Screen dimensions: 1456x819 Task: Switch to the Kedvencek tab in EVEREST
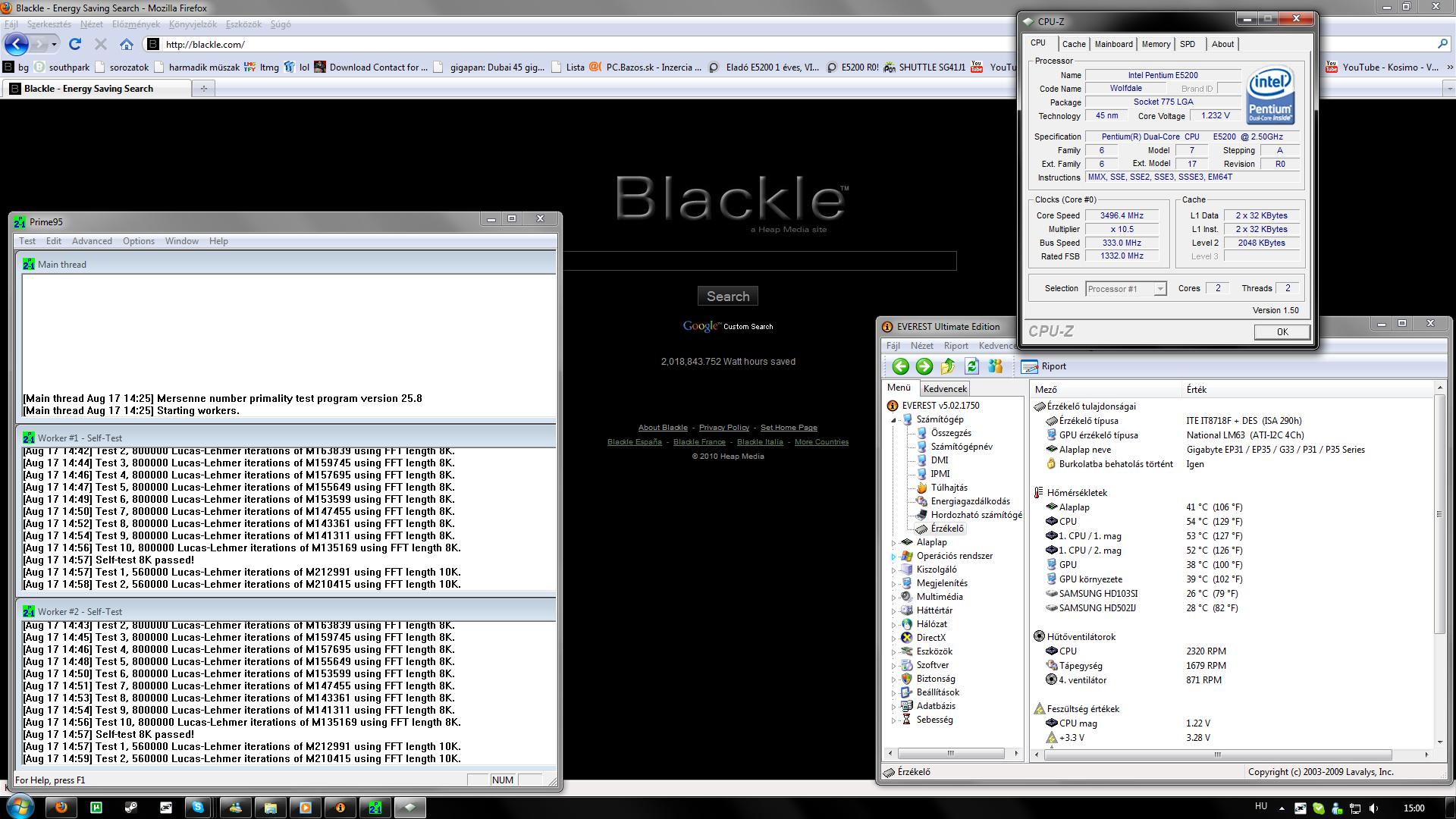click(945, 389)
